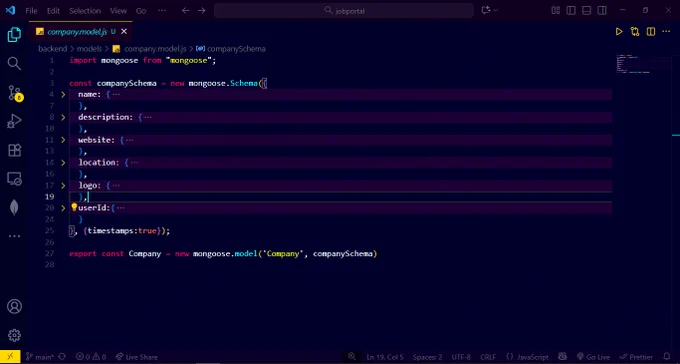Click Ln 19, Col 5 position indicator
This screenshot has height=364, width=680.
[385, 357]
